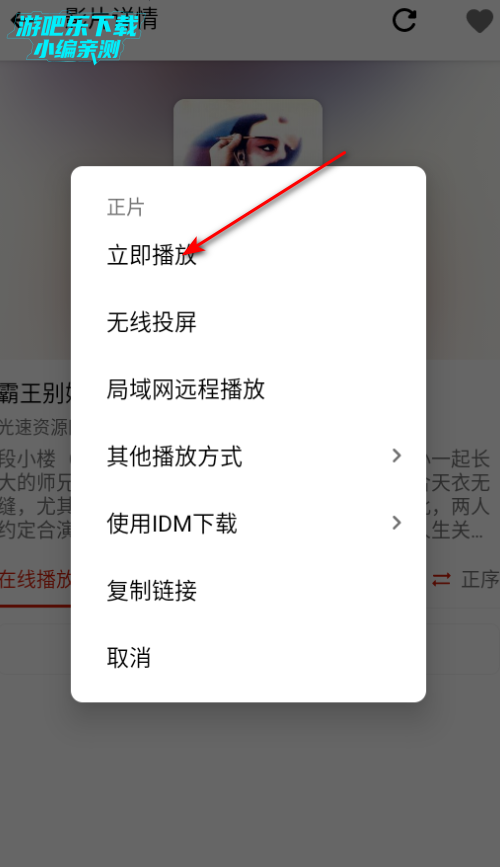This screenshot has width=500, height=867.
Task: Tap the 霸王别姬 movie title
Action: [x=35, y=393]
